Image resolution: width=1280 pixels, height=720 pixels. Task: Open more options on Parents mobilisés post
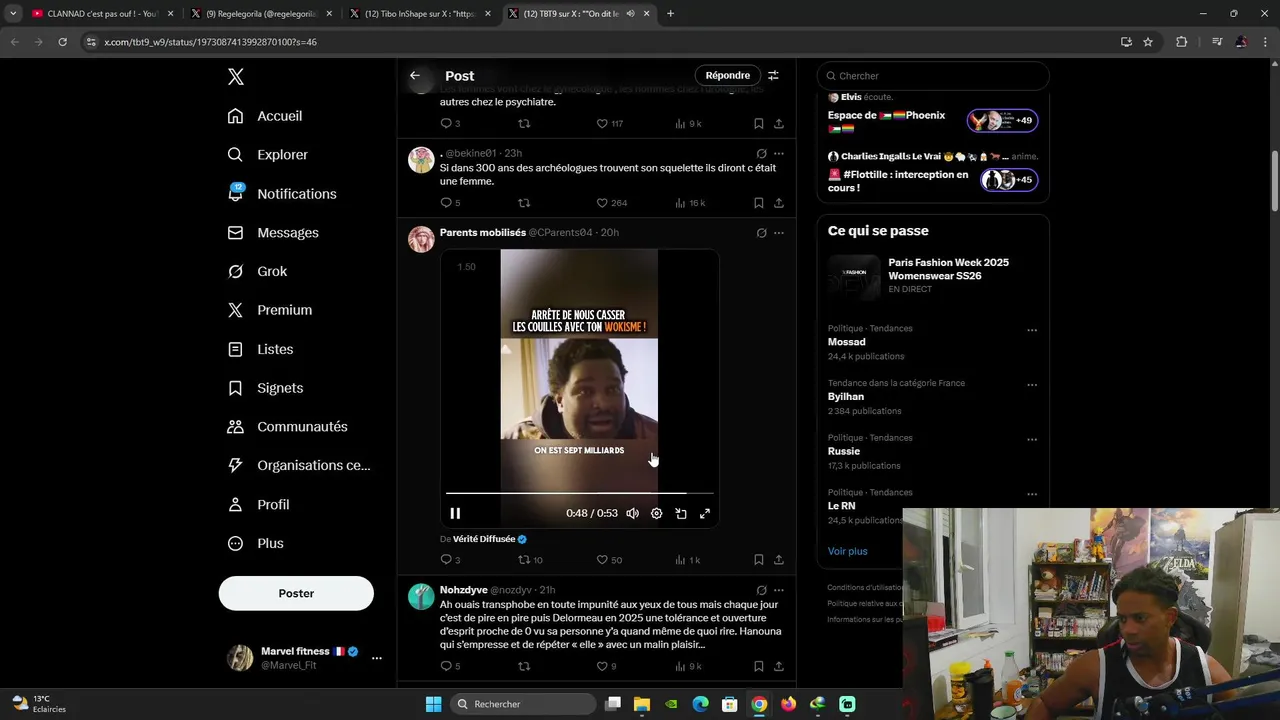click(x=778, y=232)
